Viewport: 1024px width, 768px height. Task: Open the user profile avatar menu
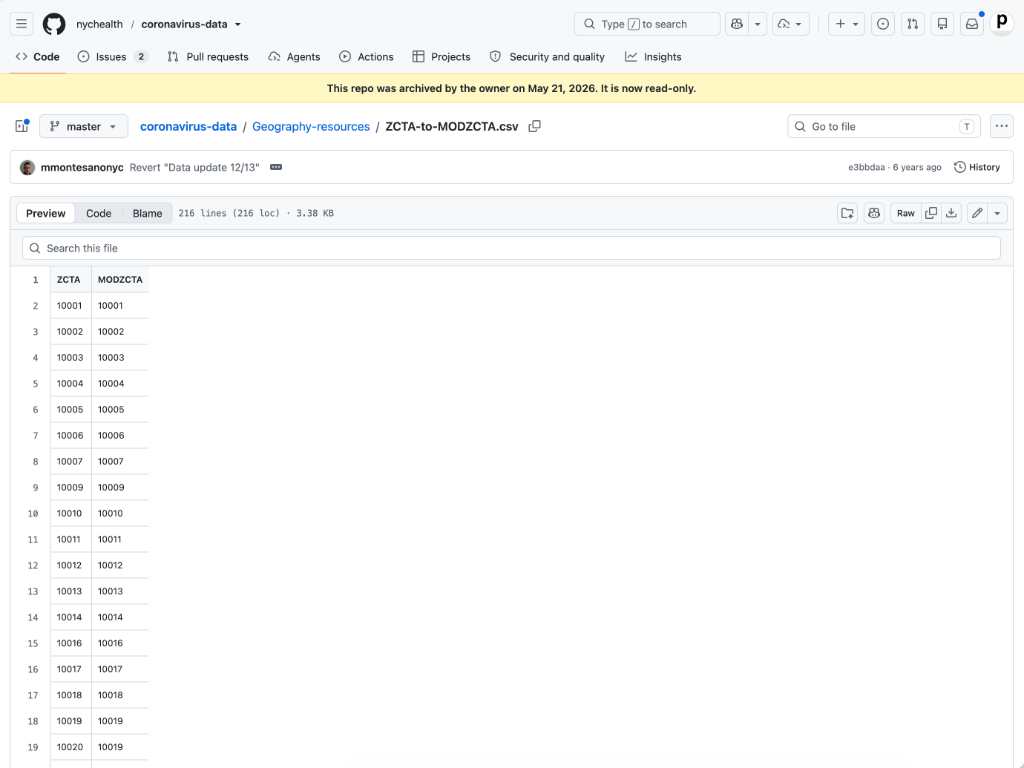pyautogui.click(x=1001, y=23)
